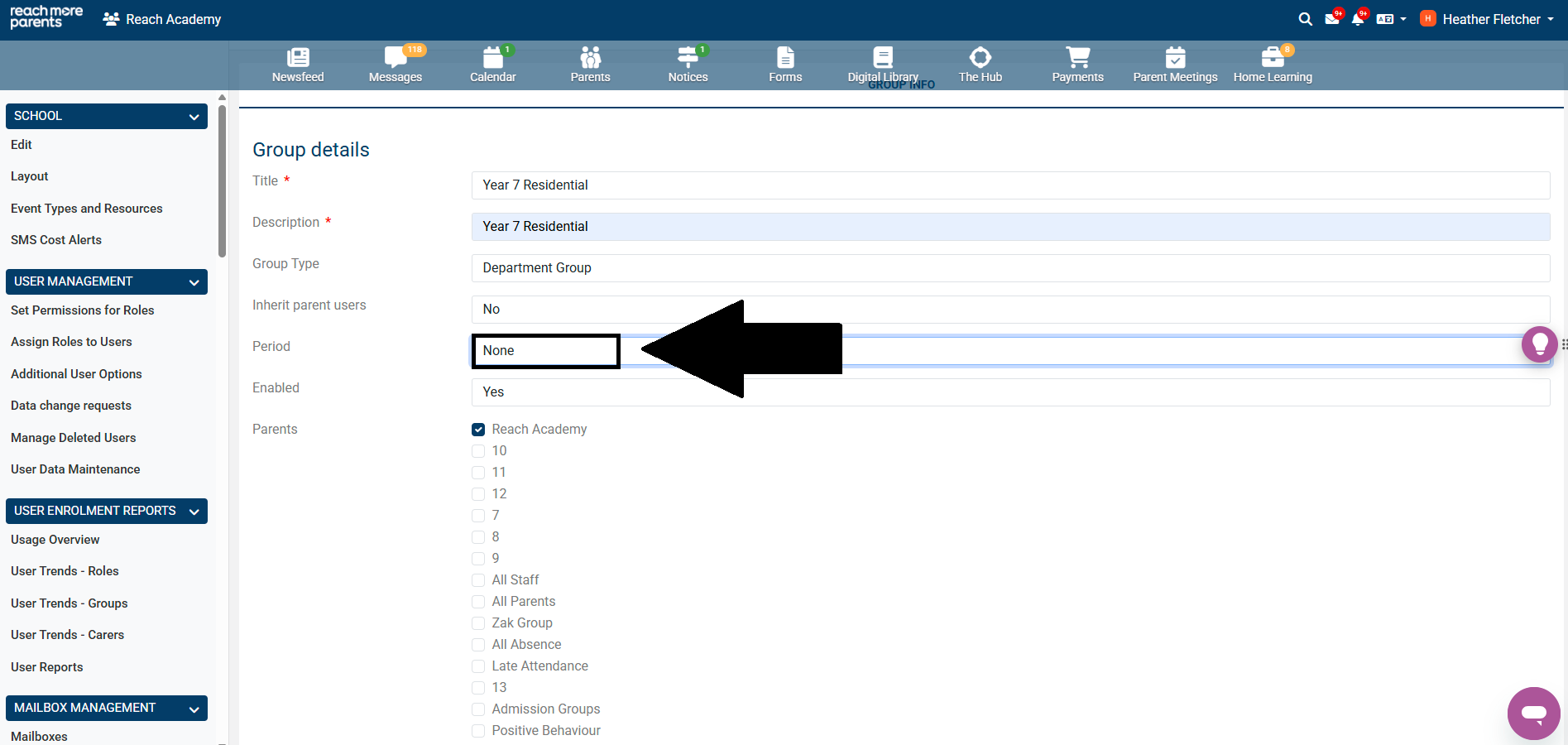
Task: Uncheck the Reach Academy parent checkbox
Action: pos(478,430)
